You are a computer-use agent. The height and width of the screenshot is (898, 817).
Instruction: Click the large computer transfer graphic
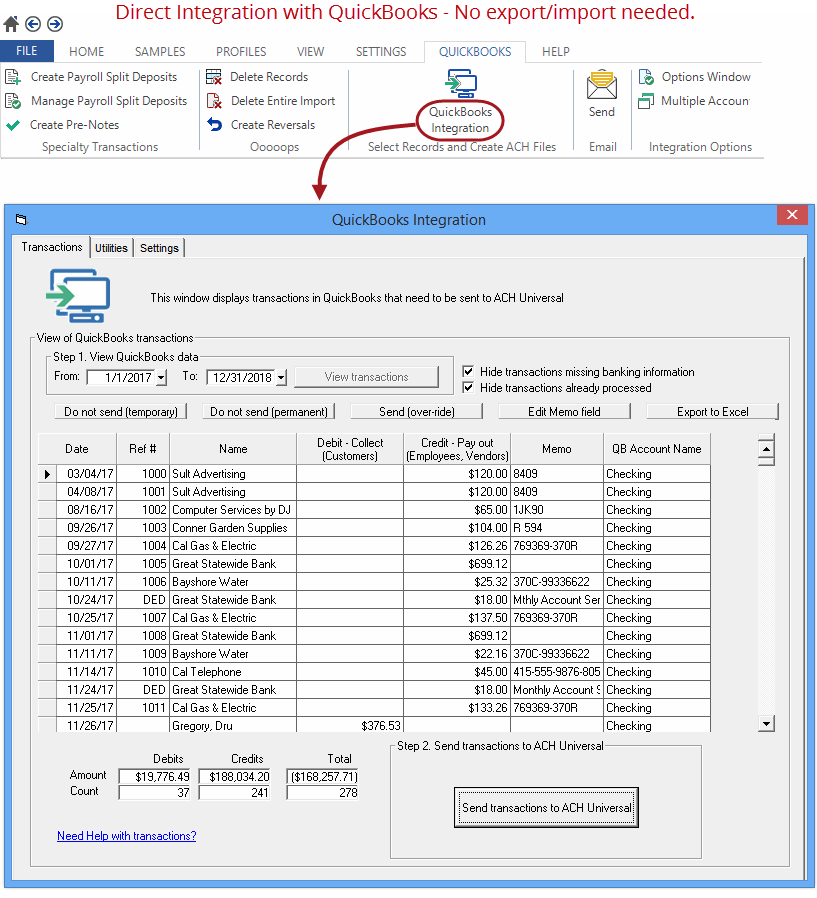78,296
